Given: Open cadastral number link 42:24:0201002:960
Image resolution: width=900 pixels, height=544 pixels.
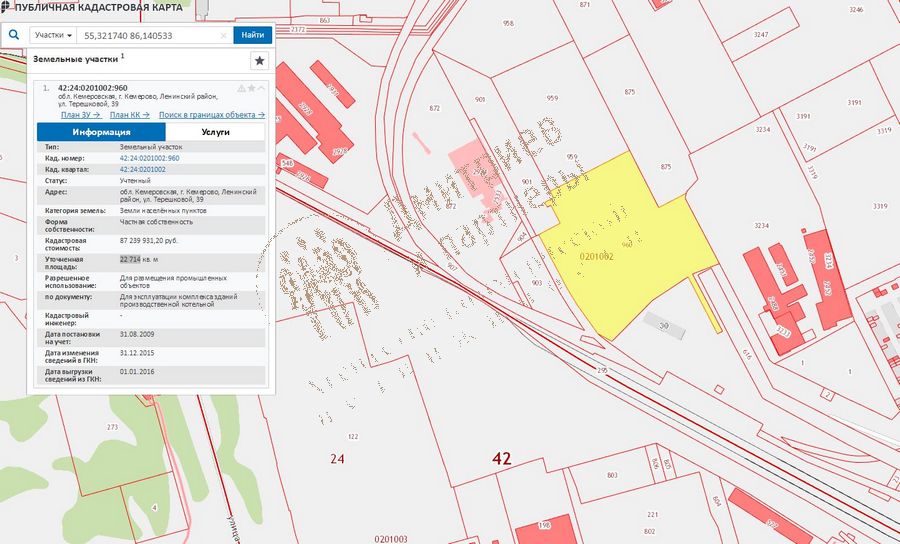Looking at the screenshot, I should coord(149,158).
